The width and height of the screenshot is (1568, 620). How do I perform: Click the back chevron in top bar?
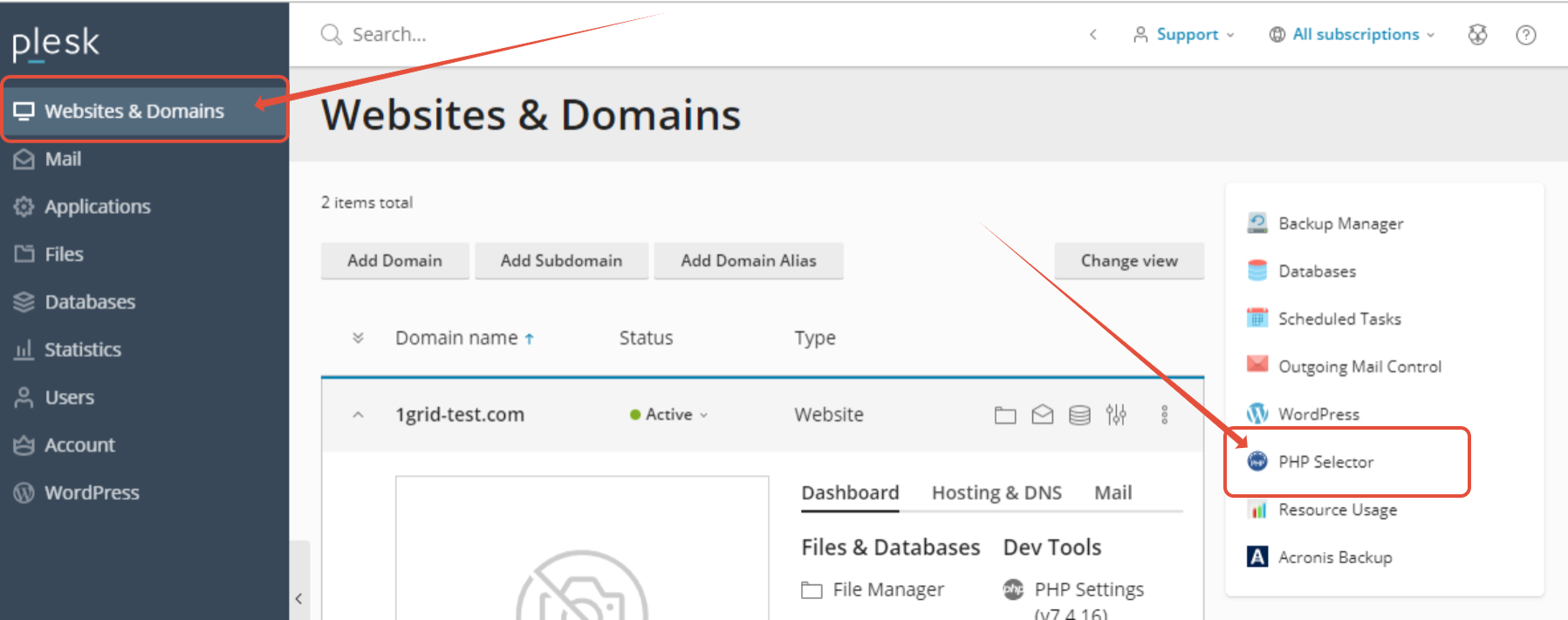tap(1093, 35)
